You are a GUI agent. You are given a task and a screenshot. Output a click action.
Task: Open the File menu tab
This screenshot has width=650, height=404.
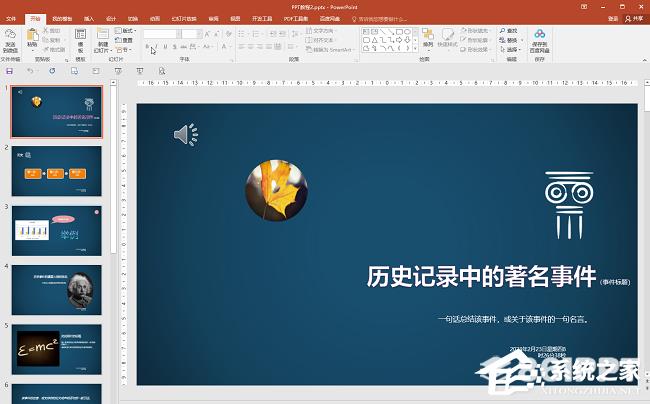coord(12,18)
